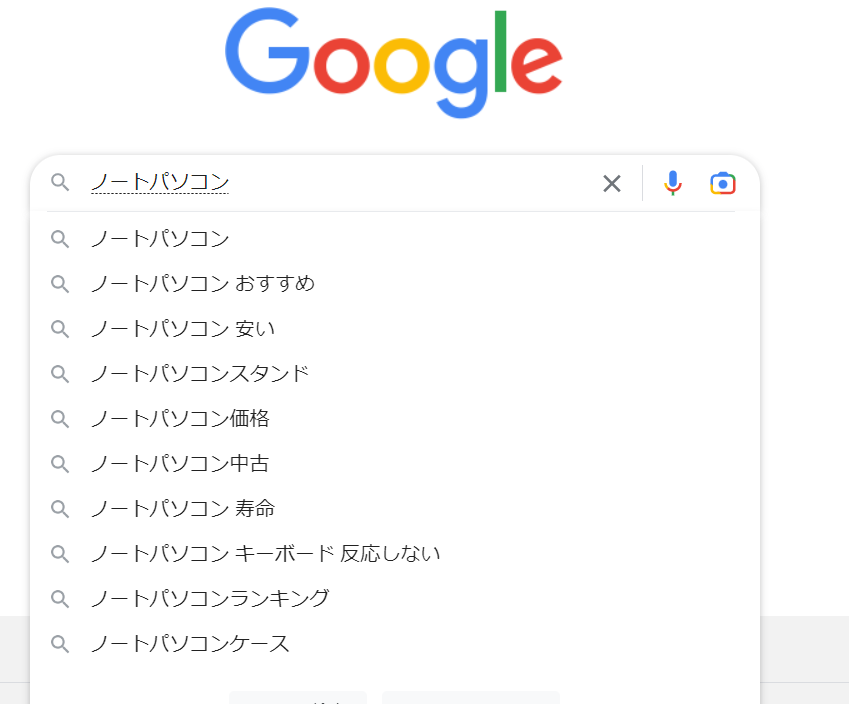Pick suggestion ノートパソコンスタンド
Image resolution: width=849 pixels, height=704 pixels.
tap(200, 374)
